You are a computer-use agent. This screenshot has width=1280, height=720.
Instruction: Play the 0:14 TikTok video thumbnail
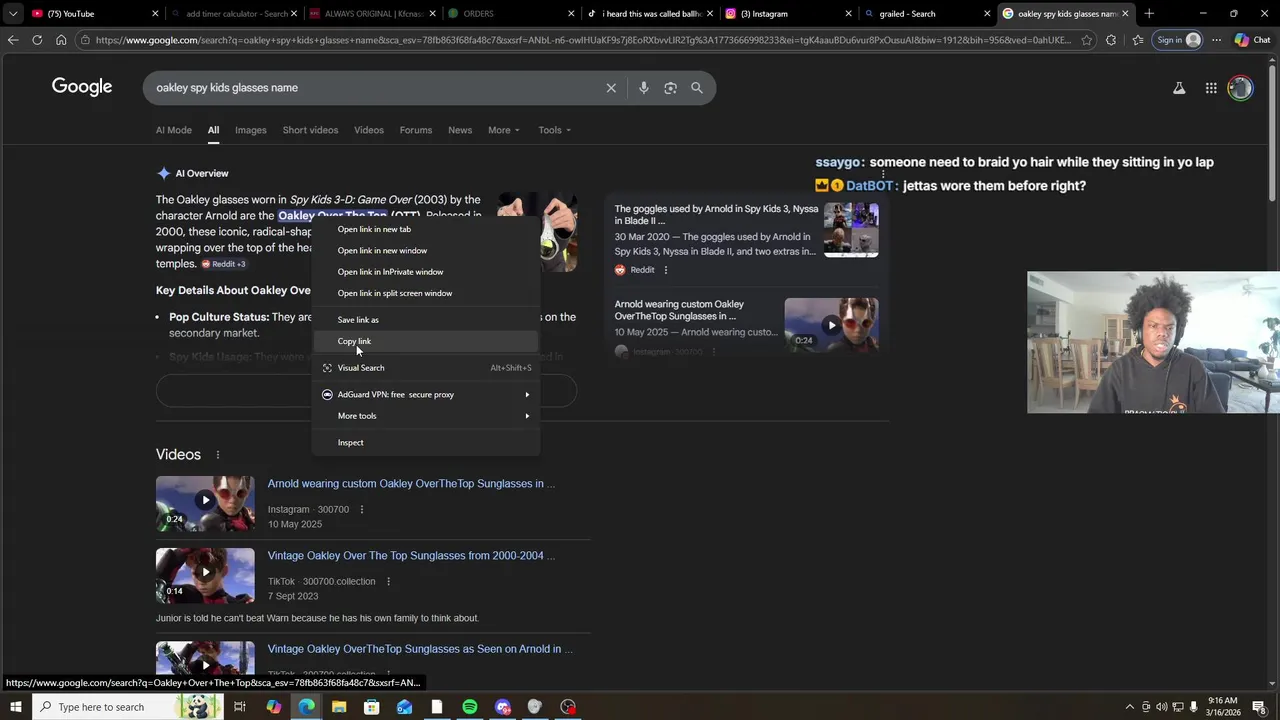205,574
